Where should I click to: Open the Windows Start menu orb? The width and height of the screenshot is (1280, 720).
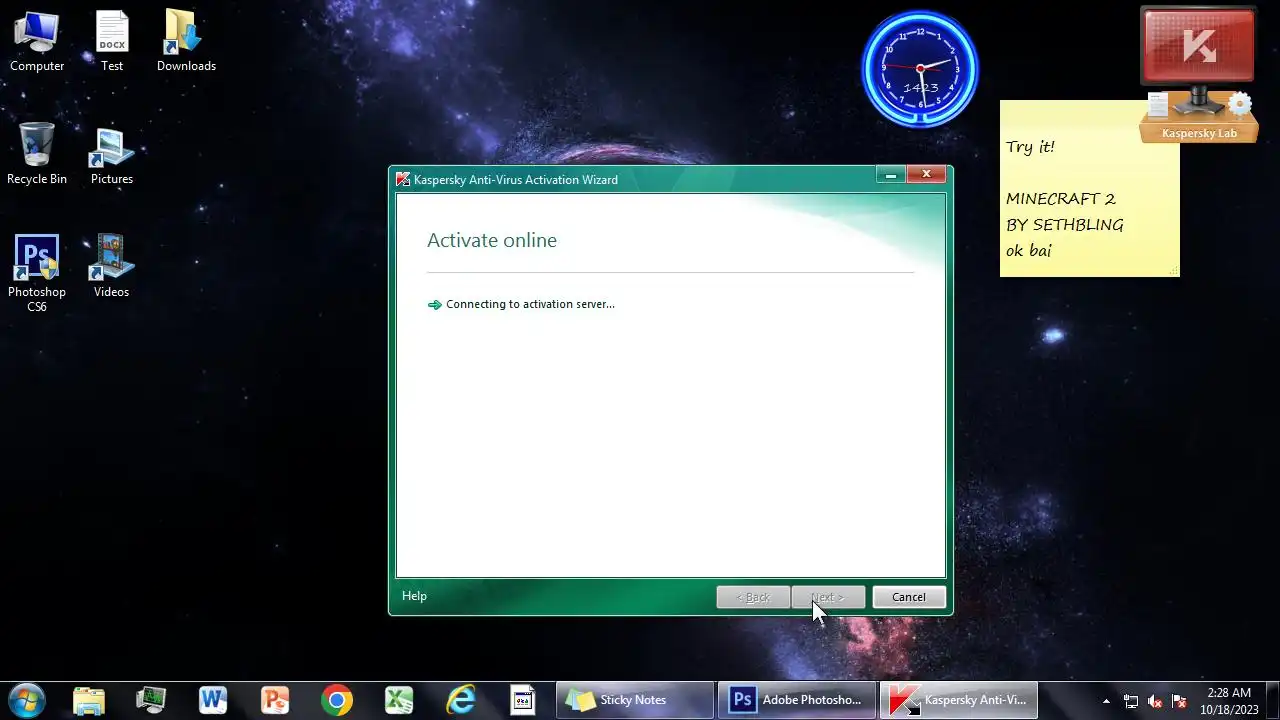click(25, 700)
